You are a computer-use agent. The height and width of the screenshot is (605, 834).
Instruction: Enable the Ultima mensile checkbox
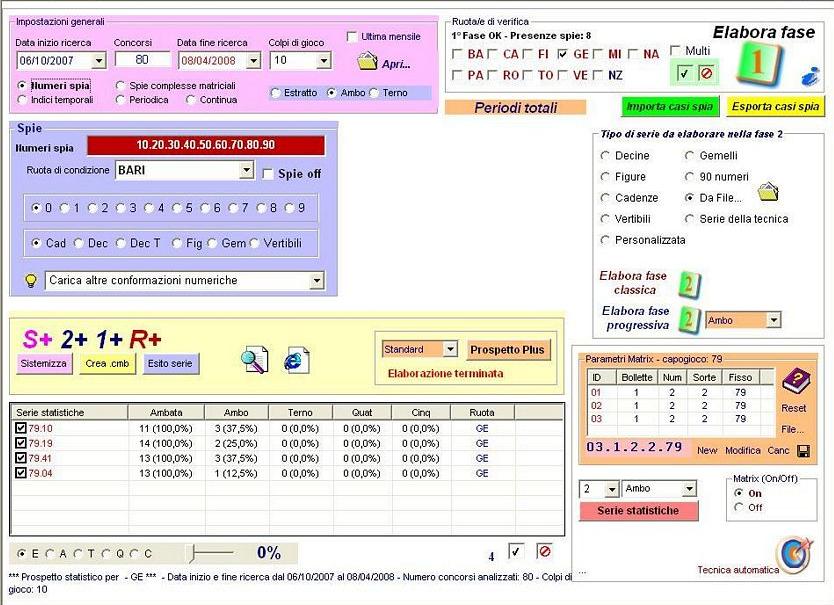tap(352, 37)
